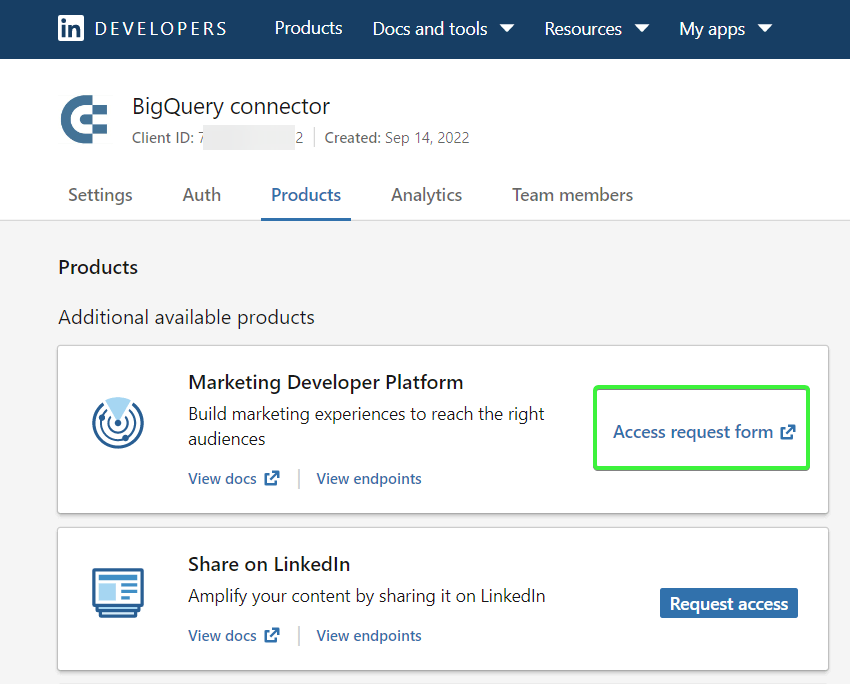Switch to the Team members tab

(x=572, y=195)
